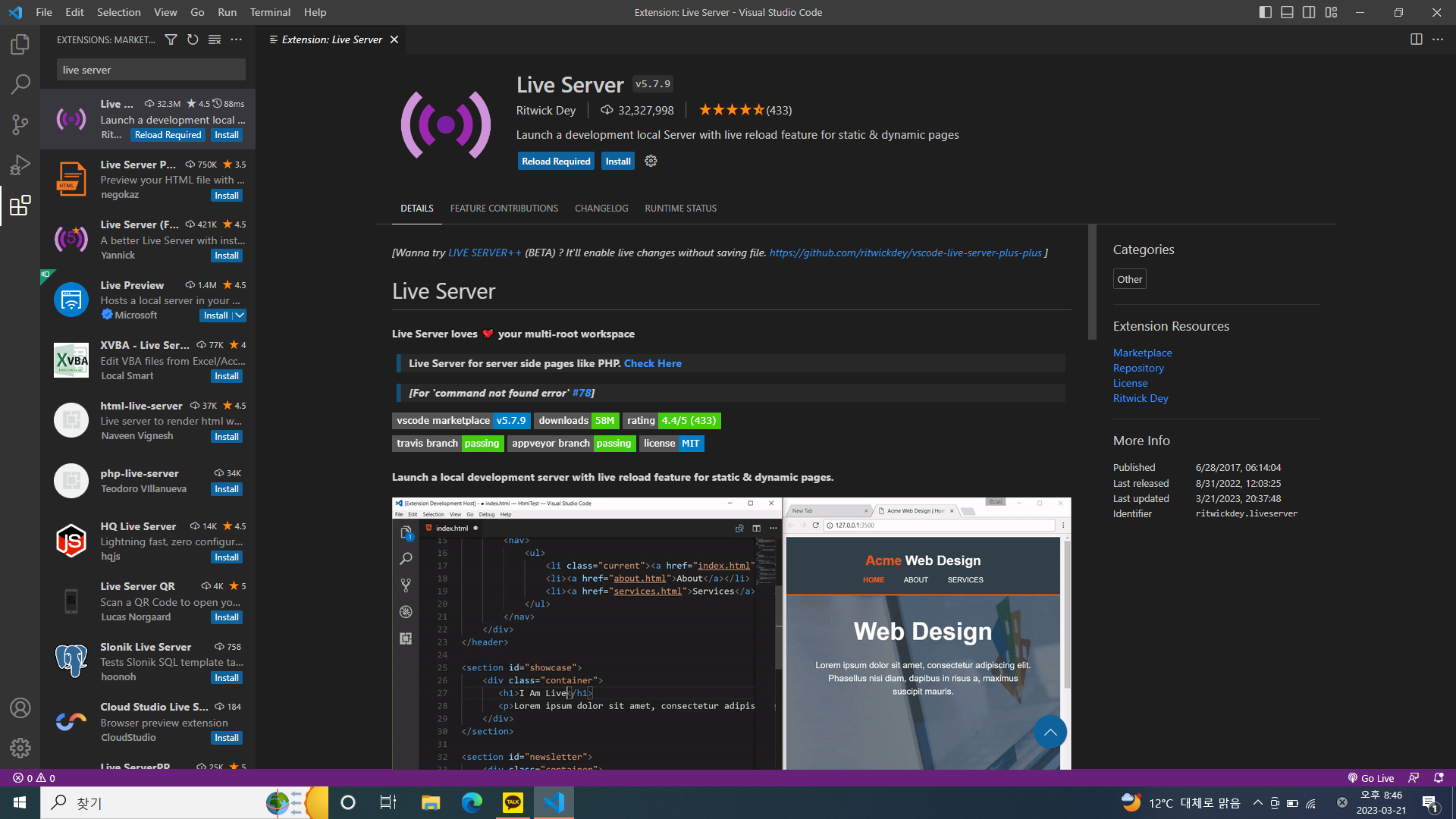Install the Live Preview extension by Microsoft

(216, 315)
